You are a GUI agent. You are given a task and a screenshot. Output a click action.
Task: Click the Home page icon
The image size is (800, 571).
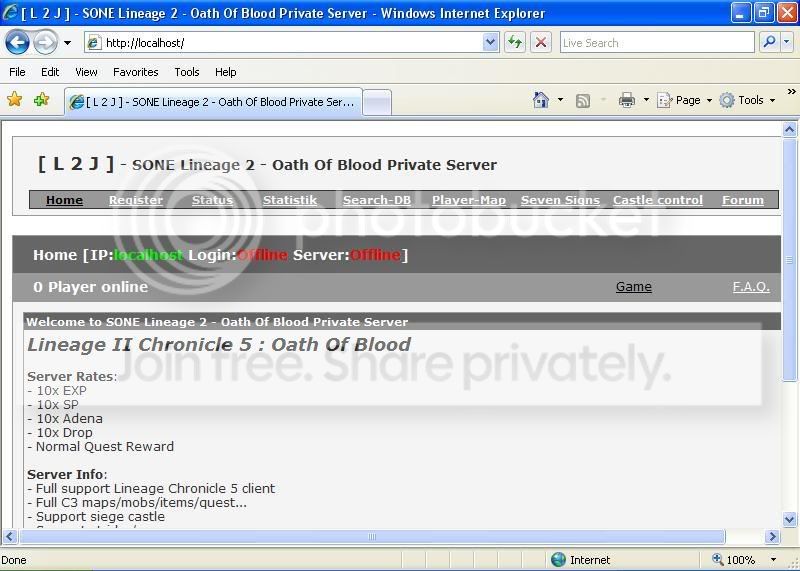[541, 100]
